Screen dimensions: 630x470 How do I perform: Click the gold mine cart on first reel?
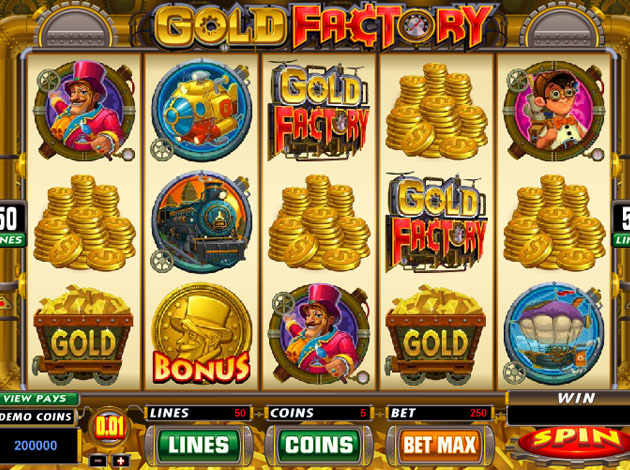[83, 334]
